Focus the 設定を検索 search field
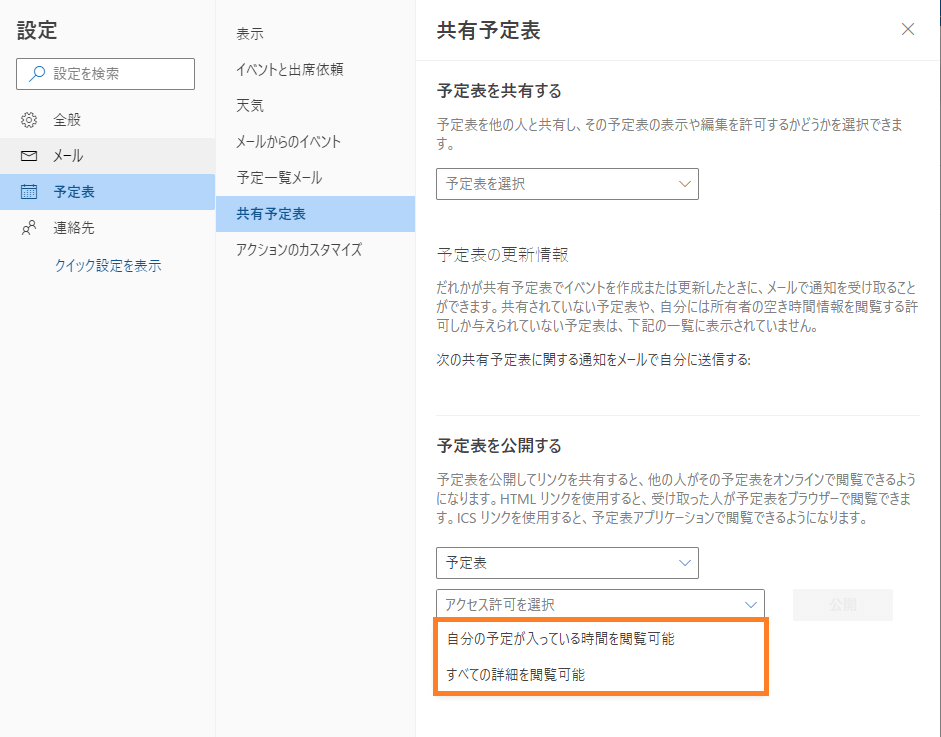The image size is (941, 737). click(x=106, y=74)
